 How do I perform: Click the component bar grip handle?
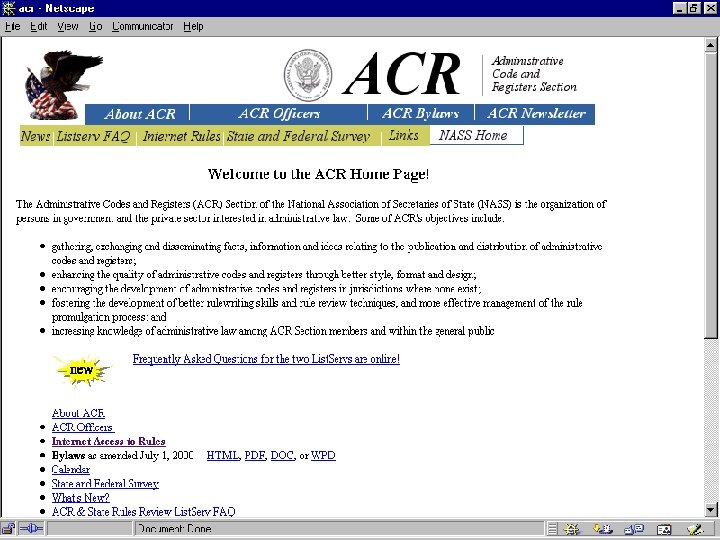click(x=553, y=529)
